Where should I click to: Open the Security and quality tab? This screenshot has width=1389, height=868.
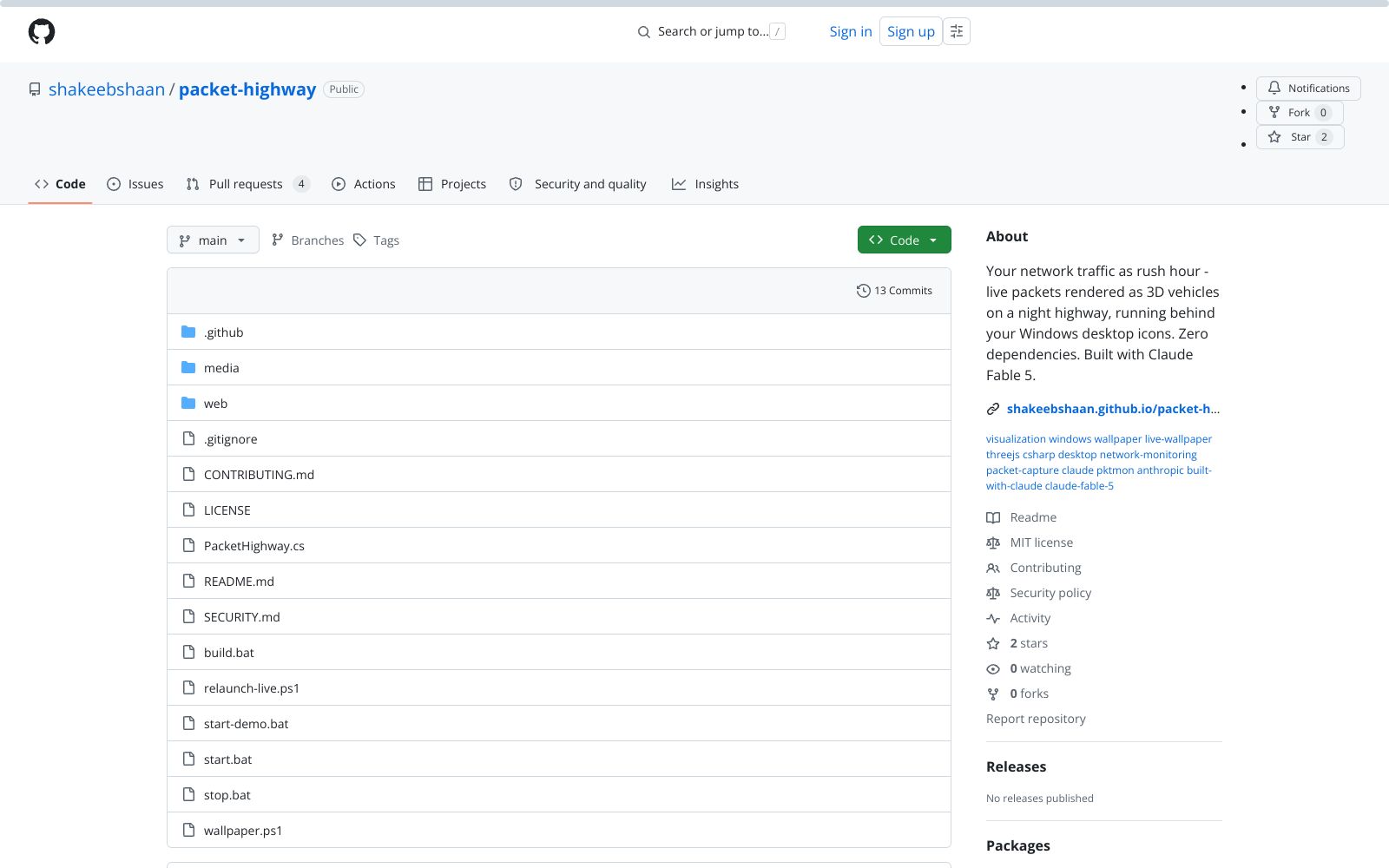coord(577,184)
